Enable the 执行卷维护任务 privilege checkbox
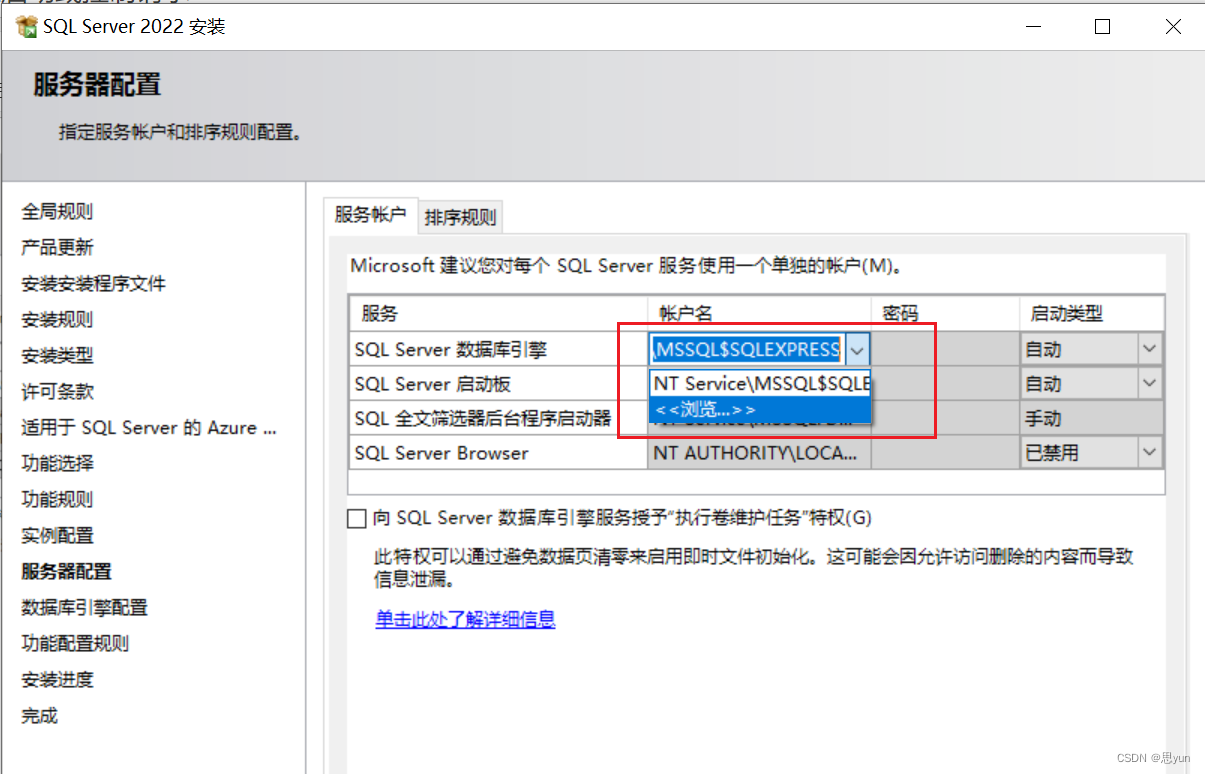This screenshot has width=1205, height=774. pyautogui.click(x=357, y=518)
